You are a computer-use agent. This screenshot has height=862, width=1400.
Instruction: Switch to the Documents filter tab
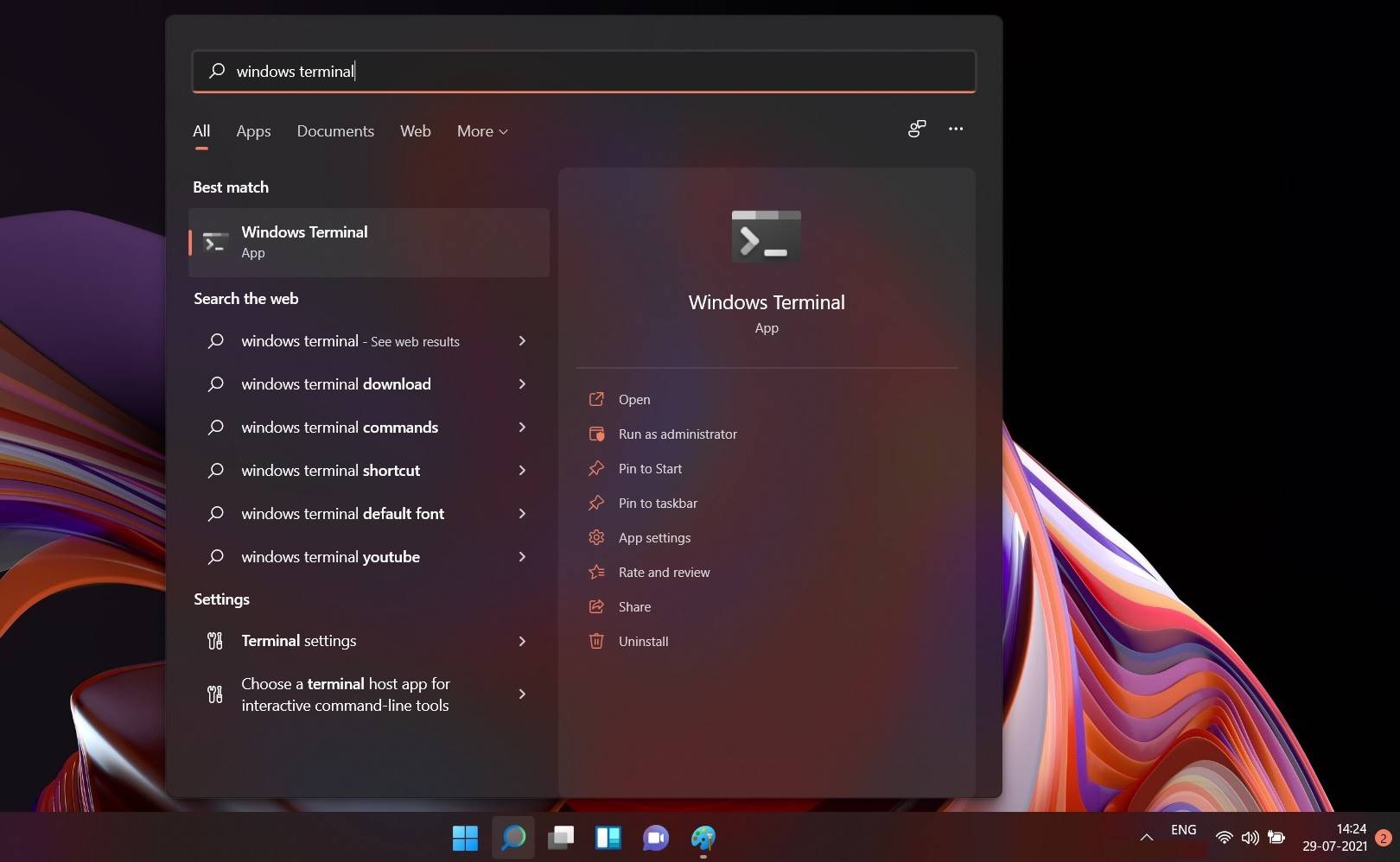pyautogui.click(x=335, y=131)
